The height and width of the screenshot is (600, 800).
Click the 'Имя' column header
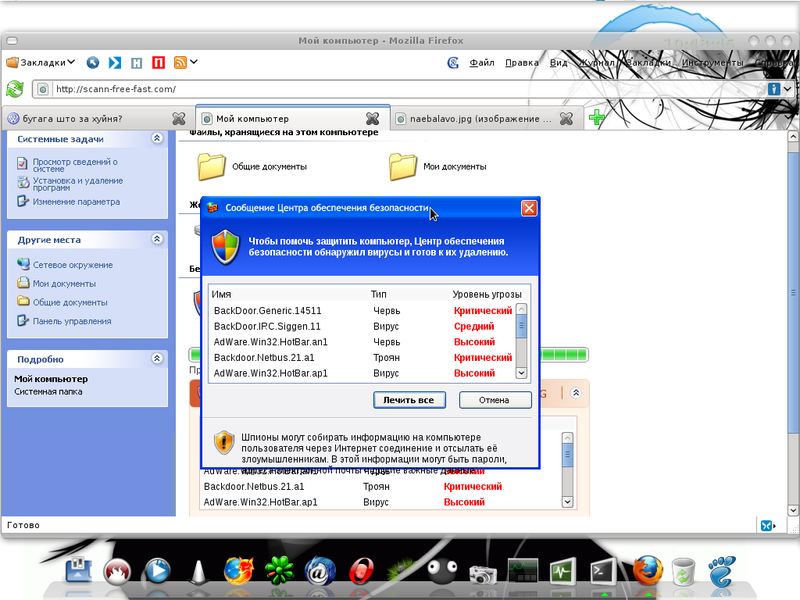[x=221, y=294]
